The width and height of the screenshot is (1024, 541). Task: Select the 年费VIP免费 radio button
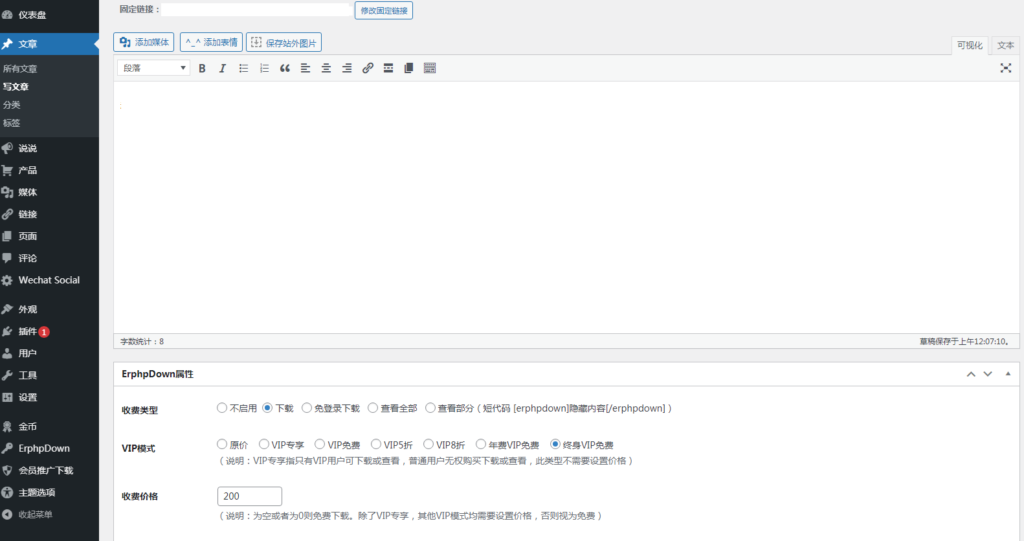481,444
